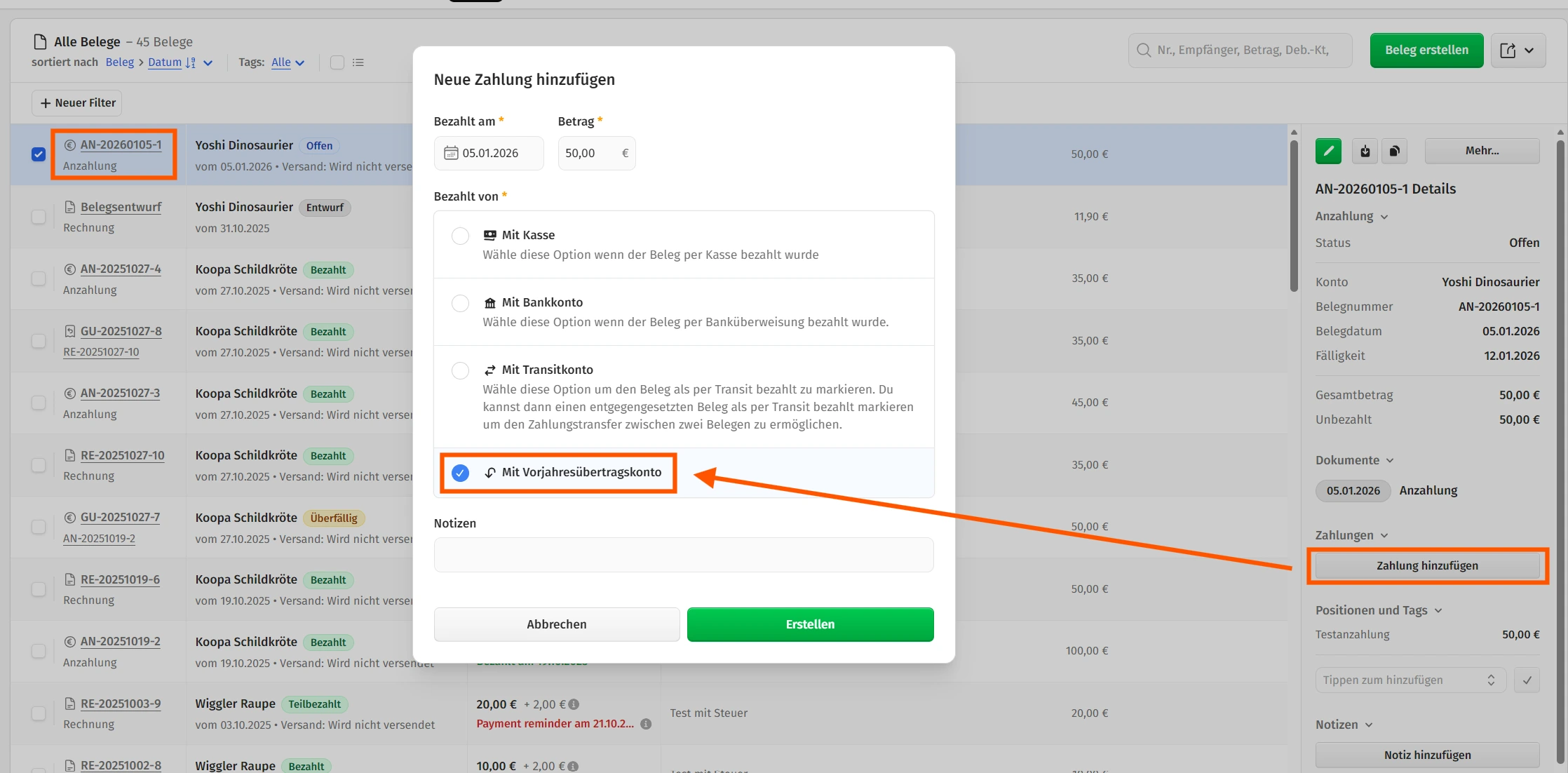Viewport: 1568px width, 773px height.
Task: Click the checkmark icon beside tag input
Action: (x=1527, y=680)
